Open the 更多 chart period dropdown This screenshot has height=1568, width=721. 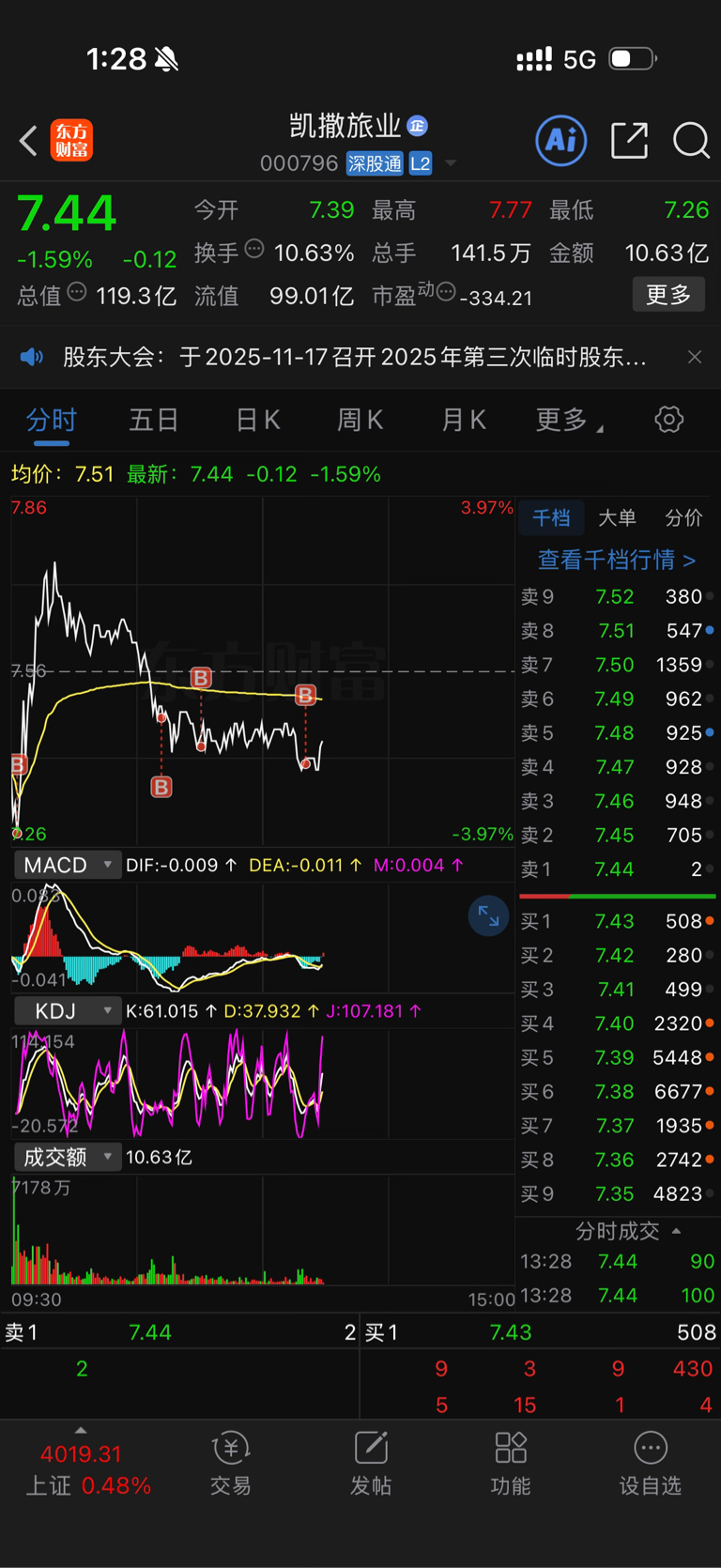click(568, 420)
